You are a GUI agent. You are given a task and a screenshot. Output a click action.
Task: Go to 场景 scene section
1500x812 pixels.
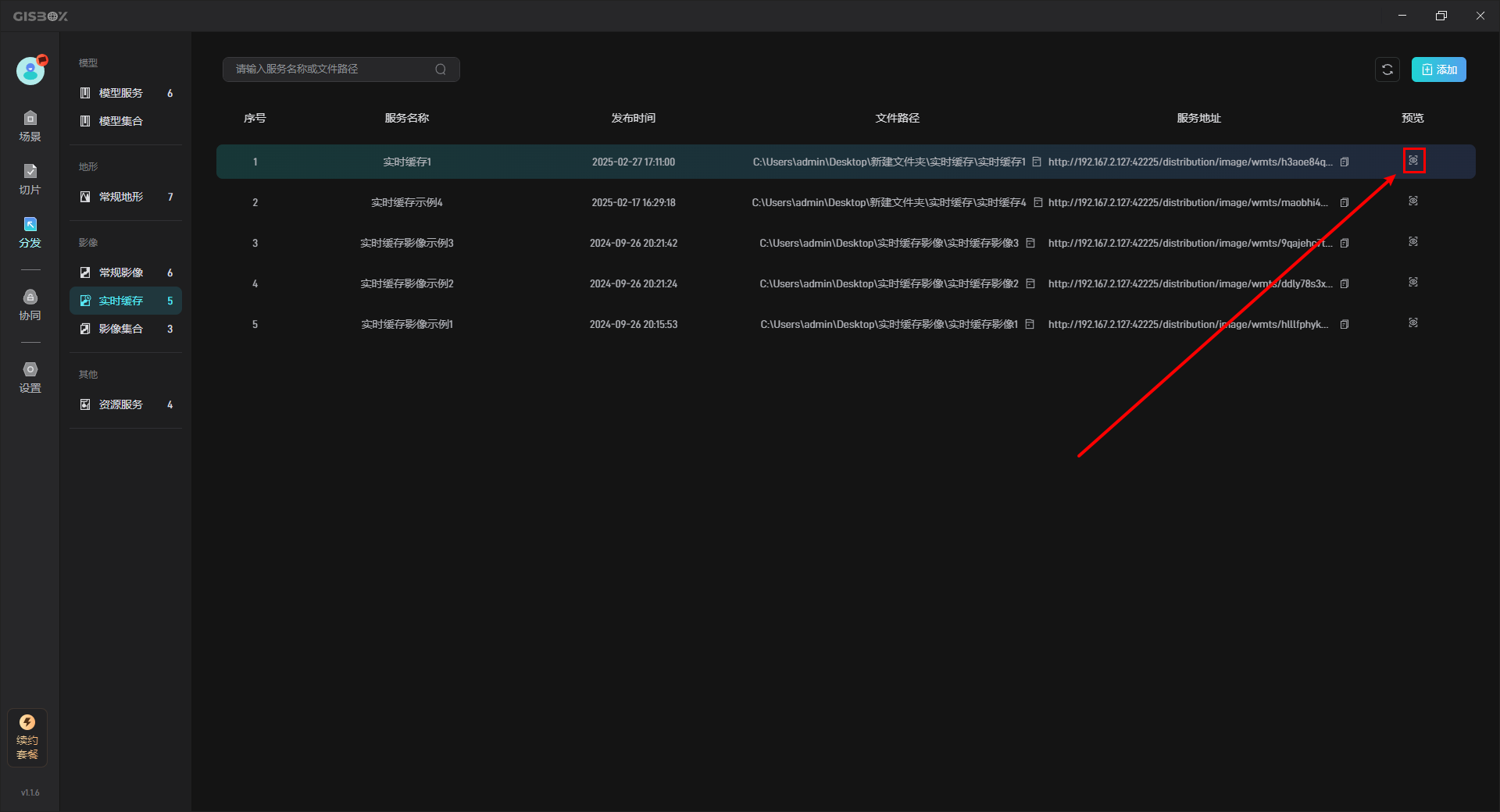pos(30,126)
